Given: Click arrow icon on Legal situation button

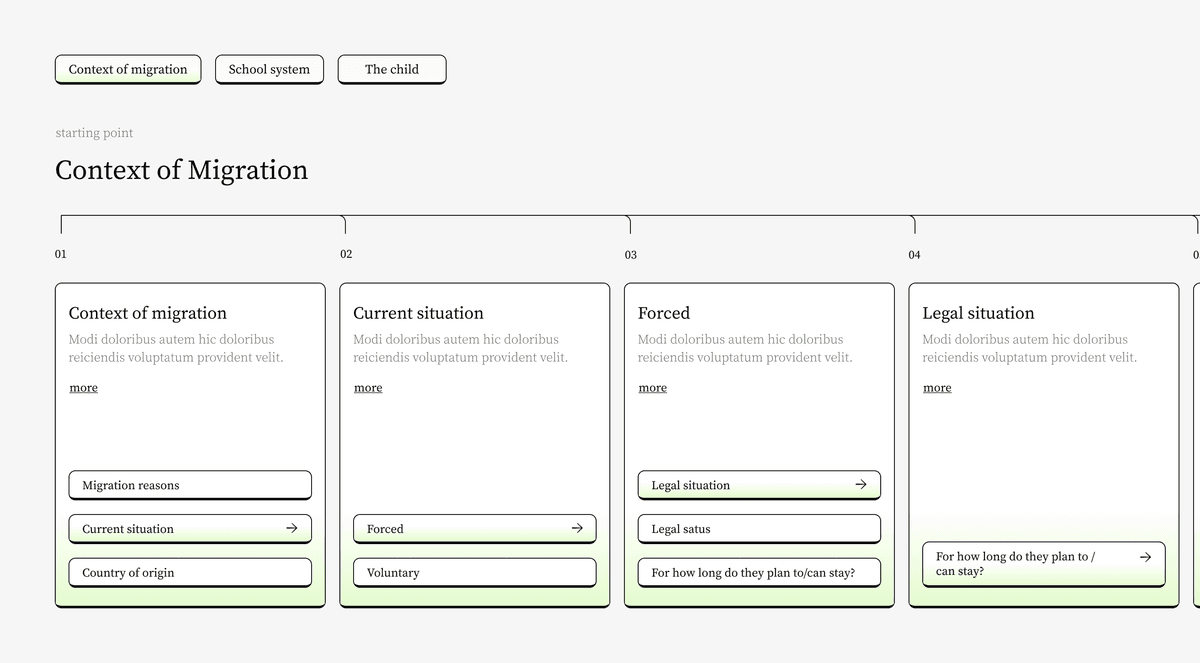Looking at the screenshot, I should point(861,485).
